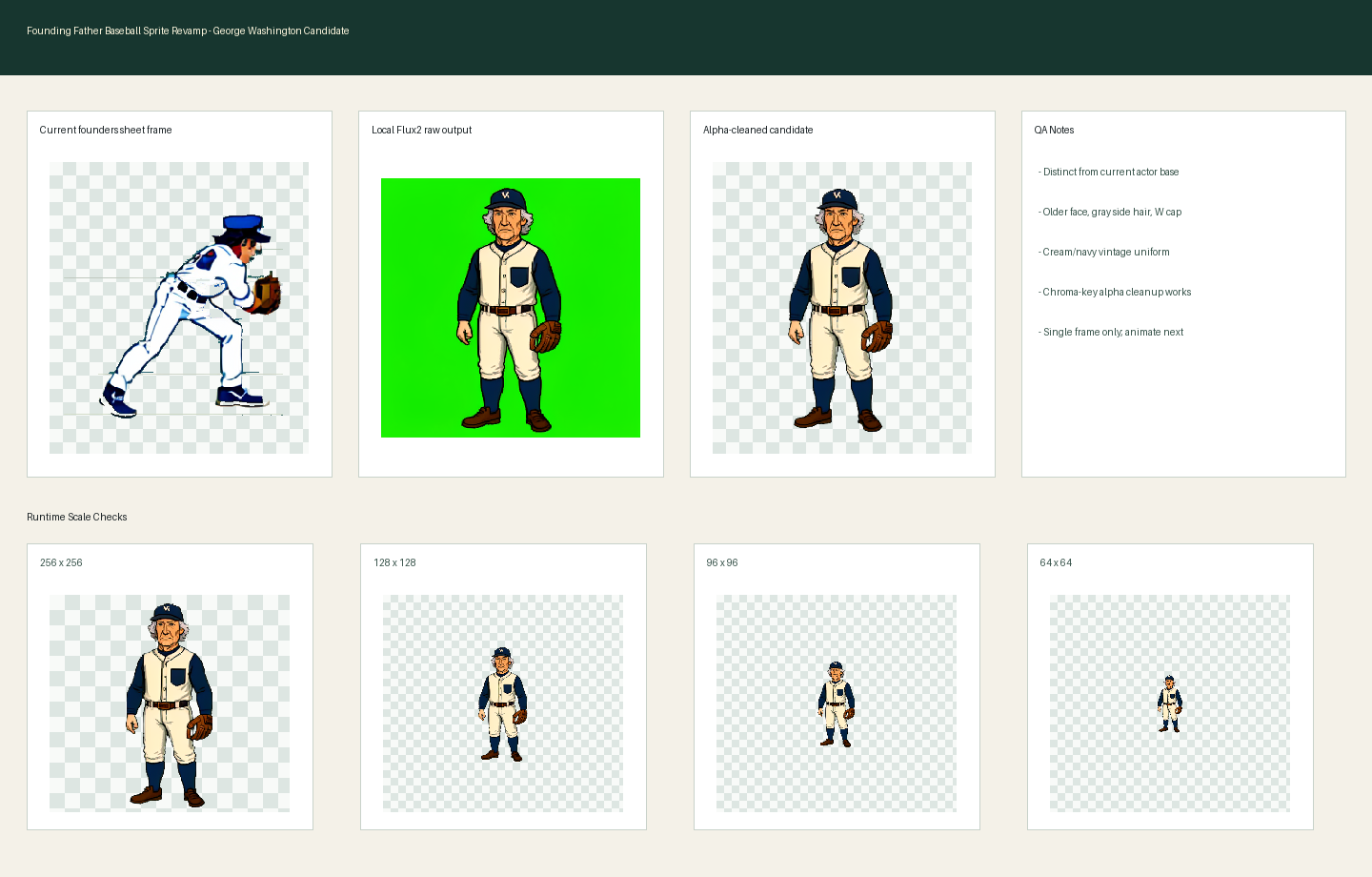The image size is (1372, 877).
Task: Select the 64 x 64 scale preview sprite
Action: [1170, 704]
